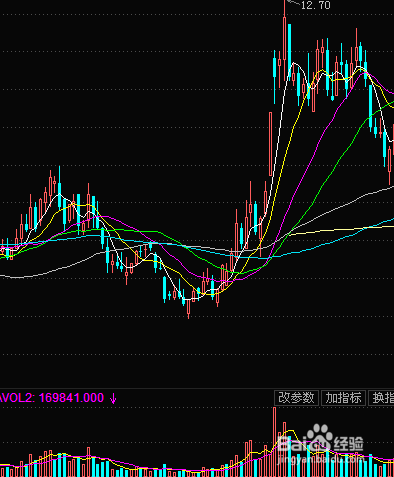The width and height of the screenshot is (394, 477).
Task: Click the 改参数 button
Action: (x=296, y=398)
